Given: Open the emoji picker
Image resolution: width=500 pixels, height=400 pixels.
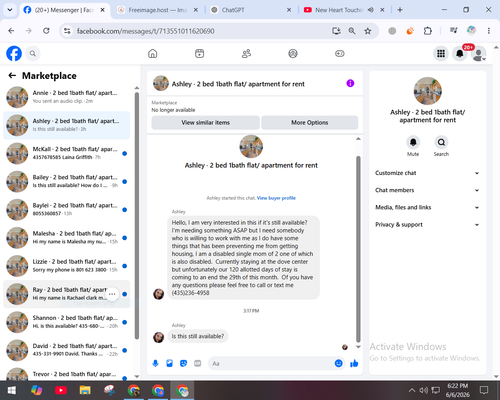Looking at the screenshot, I should coord(338,363).
